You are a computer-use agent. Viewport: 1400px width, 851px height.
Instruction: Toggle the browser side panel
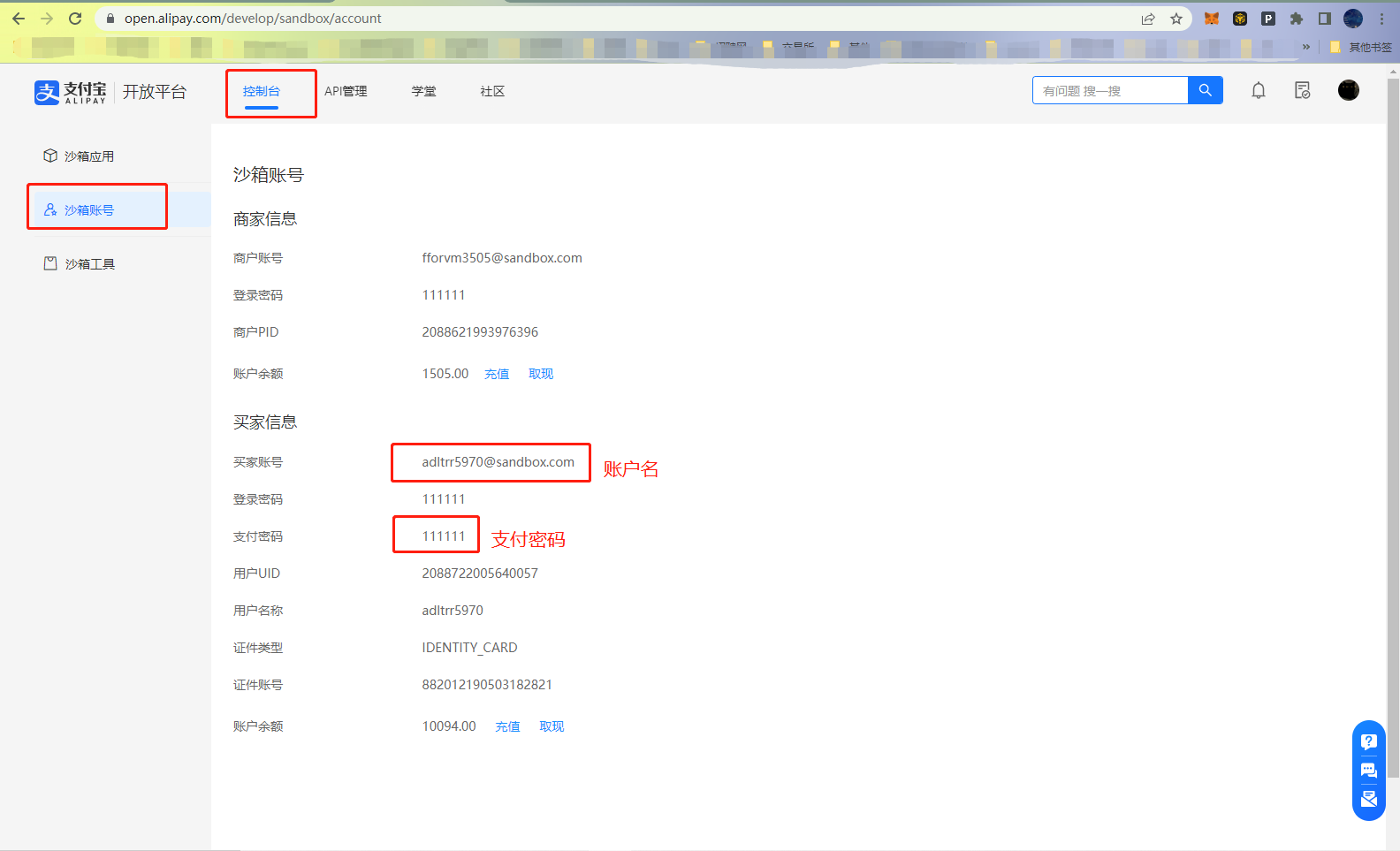1325,19
